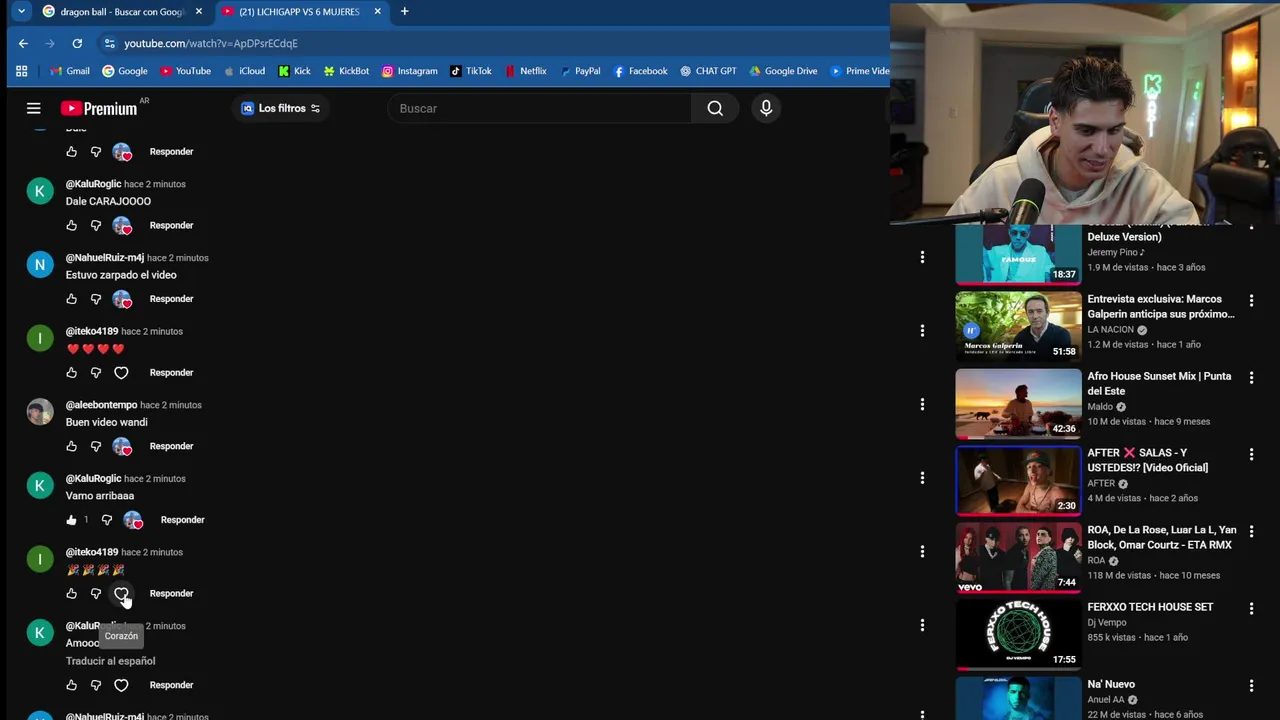Click the YouTube search input field
Screen dimensions: 1280x720
(540, 108)
